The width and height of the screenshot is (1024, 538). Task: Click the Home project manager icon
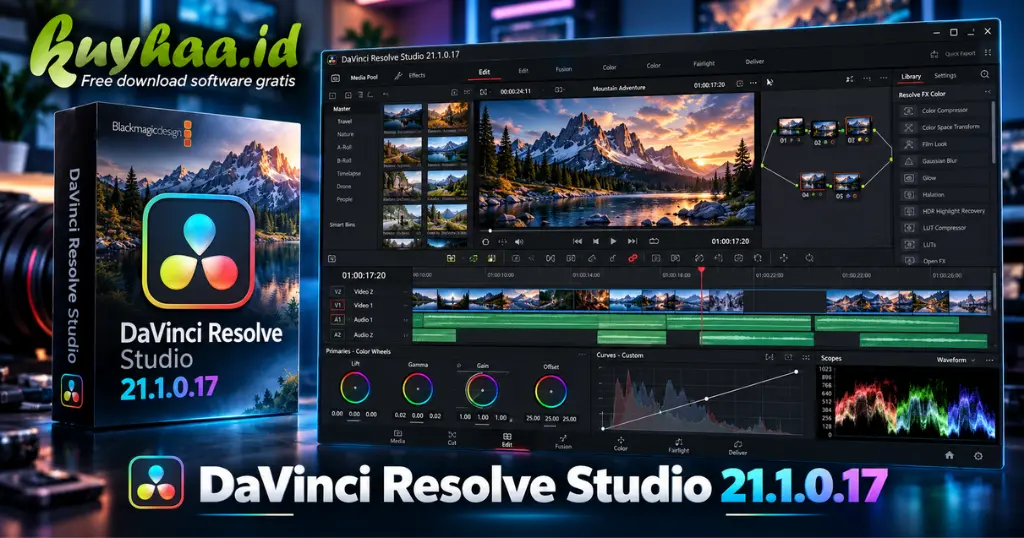[x=949, y=455]
